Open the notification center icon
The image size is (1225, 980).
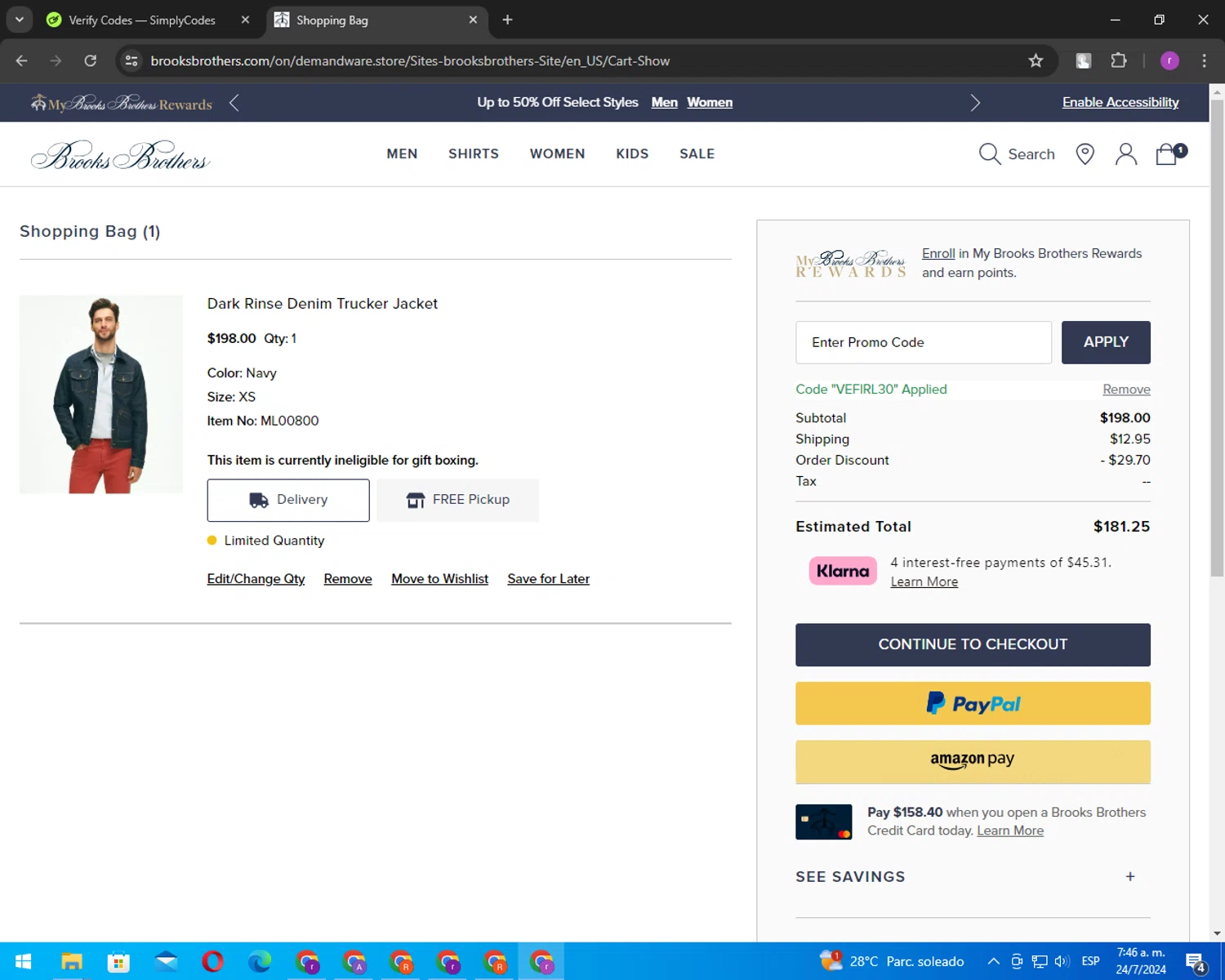1196,961
